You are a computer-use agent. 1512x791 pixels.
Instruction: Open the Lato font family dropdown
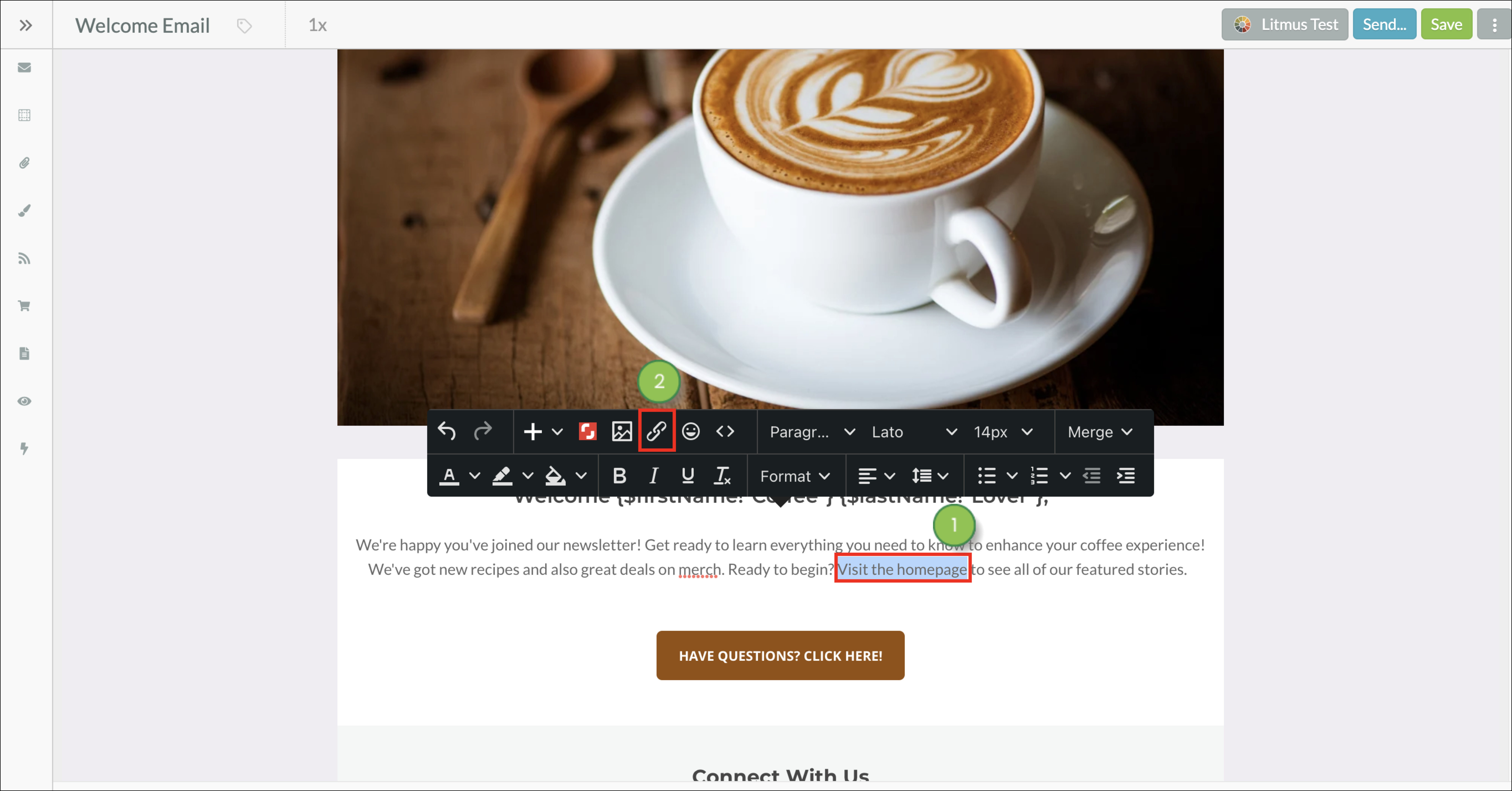(914, 432)
